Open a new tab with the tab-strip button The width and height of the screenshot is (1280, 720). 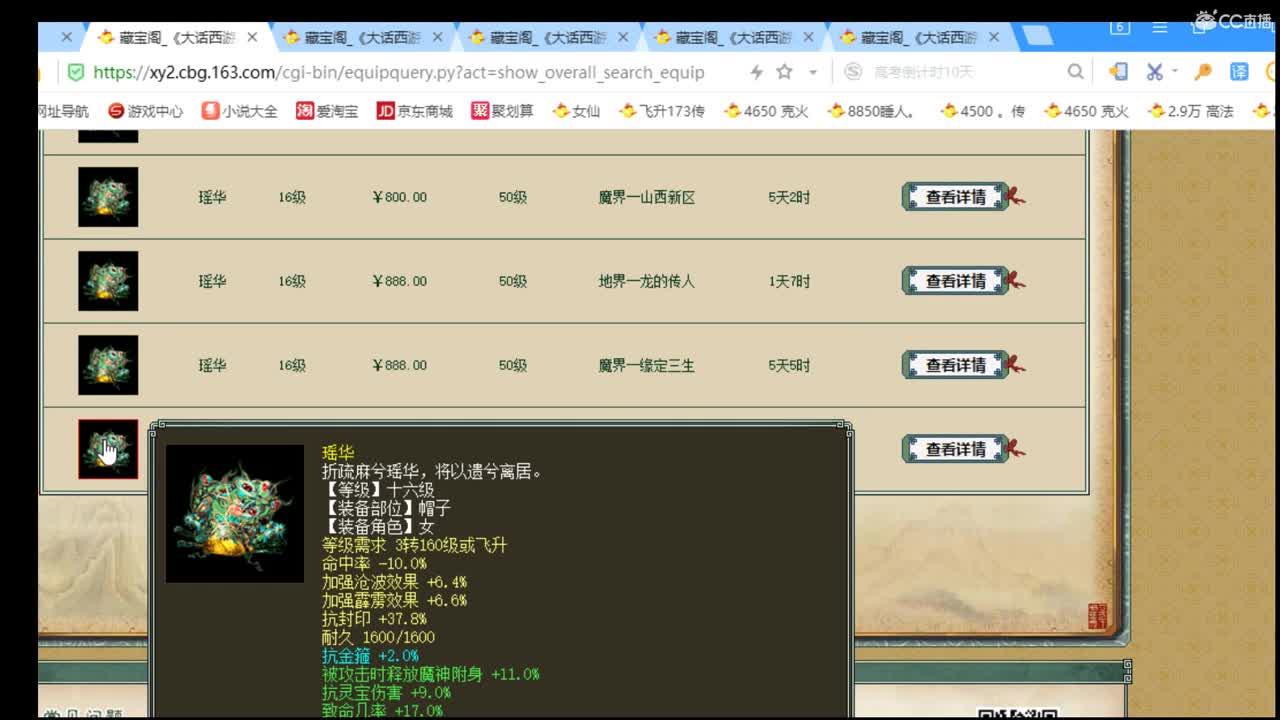coord(1037,37)
